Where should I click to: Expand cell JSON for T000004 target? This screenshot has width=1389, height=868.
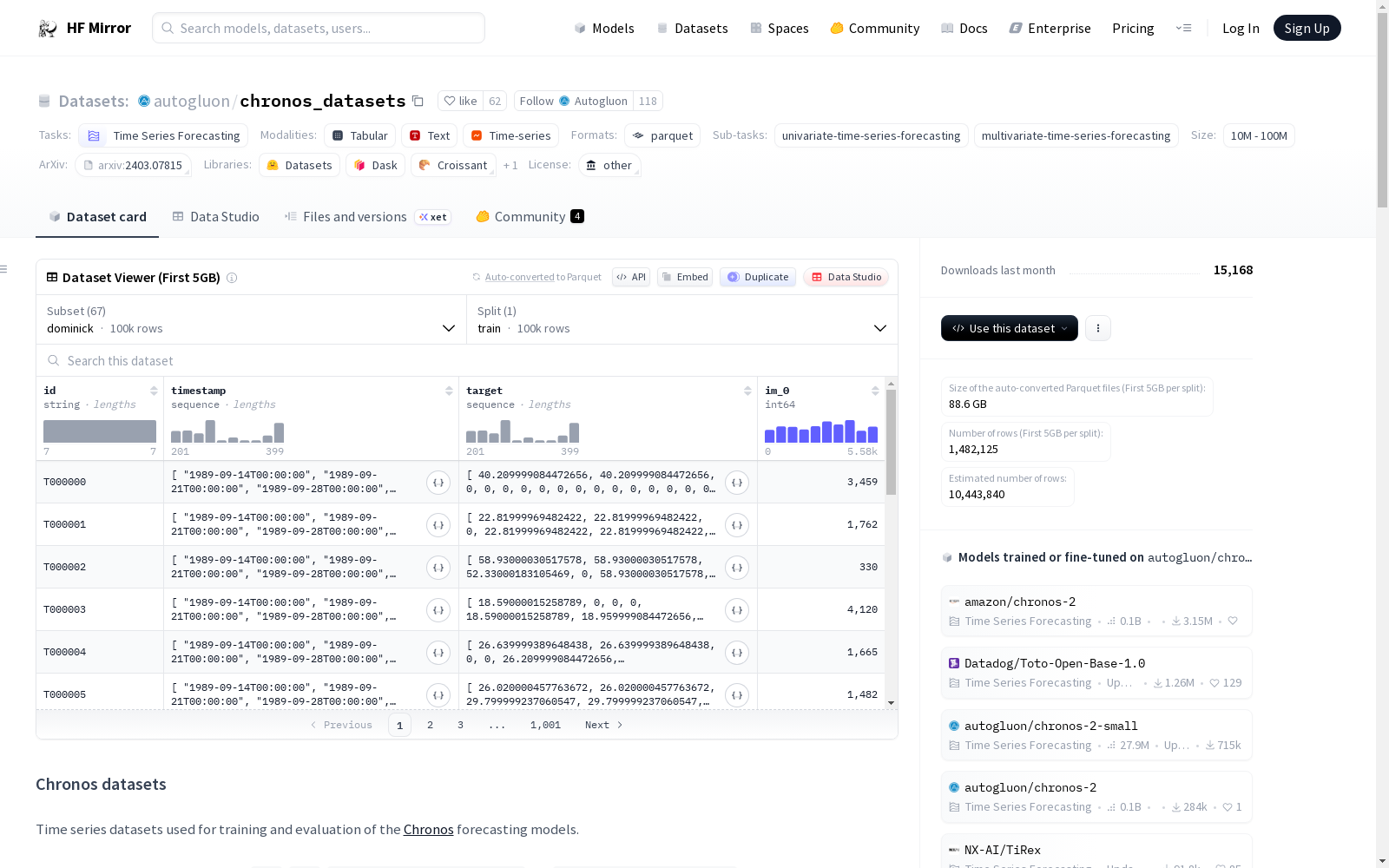[x=737, y=653]
